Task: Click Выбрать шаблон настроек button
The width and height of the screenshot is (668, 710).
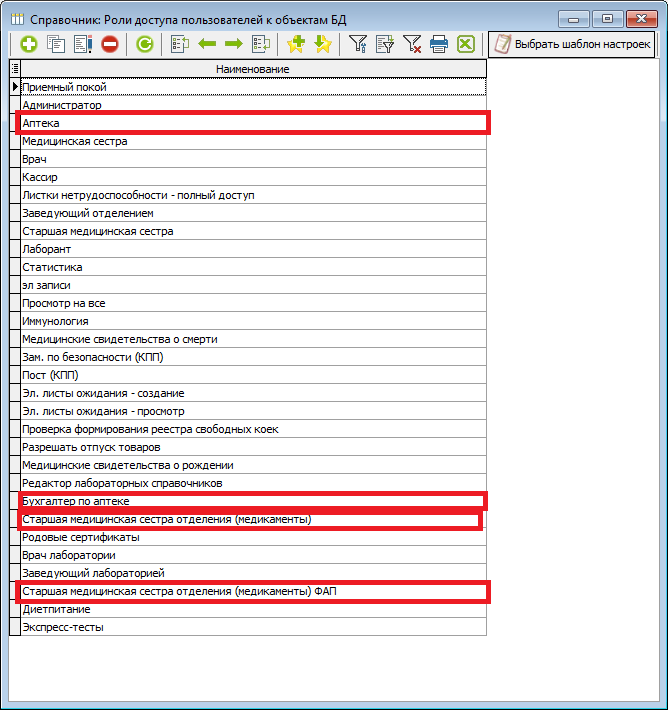Action: (x=571, y=44)
